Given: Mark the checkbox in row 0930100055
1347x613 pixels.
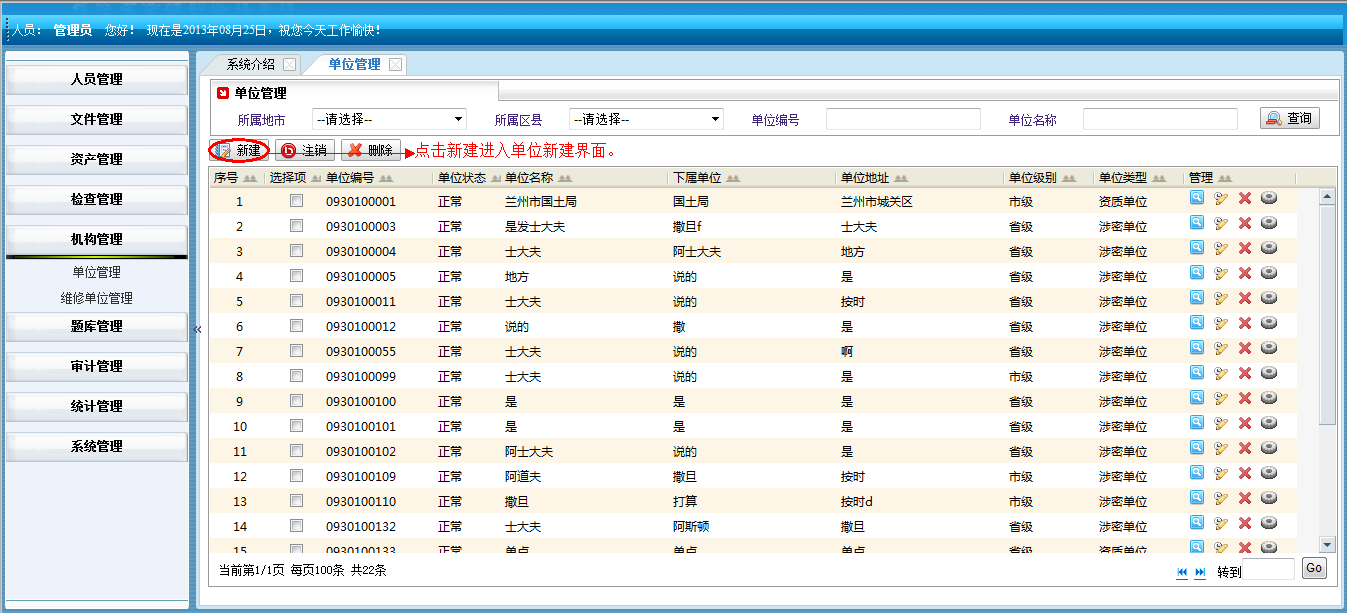Looking at the screenshot, I should click(x=296, y=351).
